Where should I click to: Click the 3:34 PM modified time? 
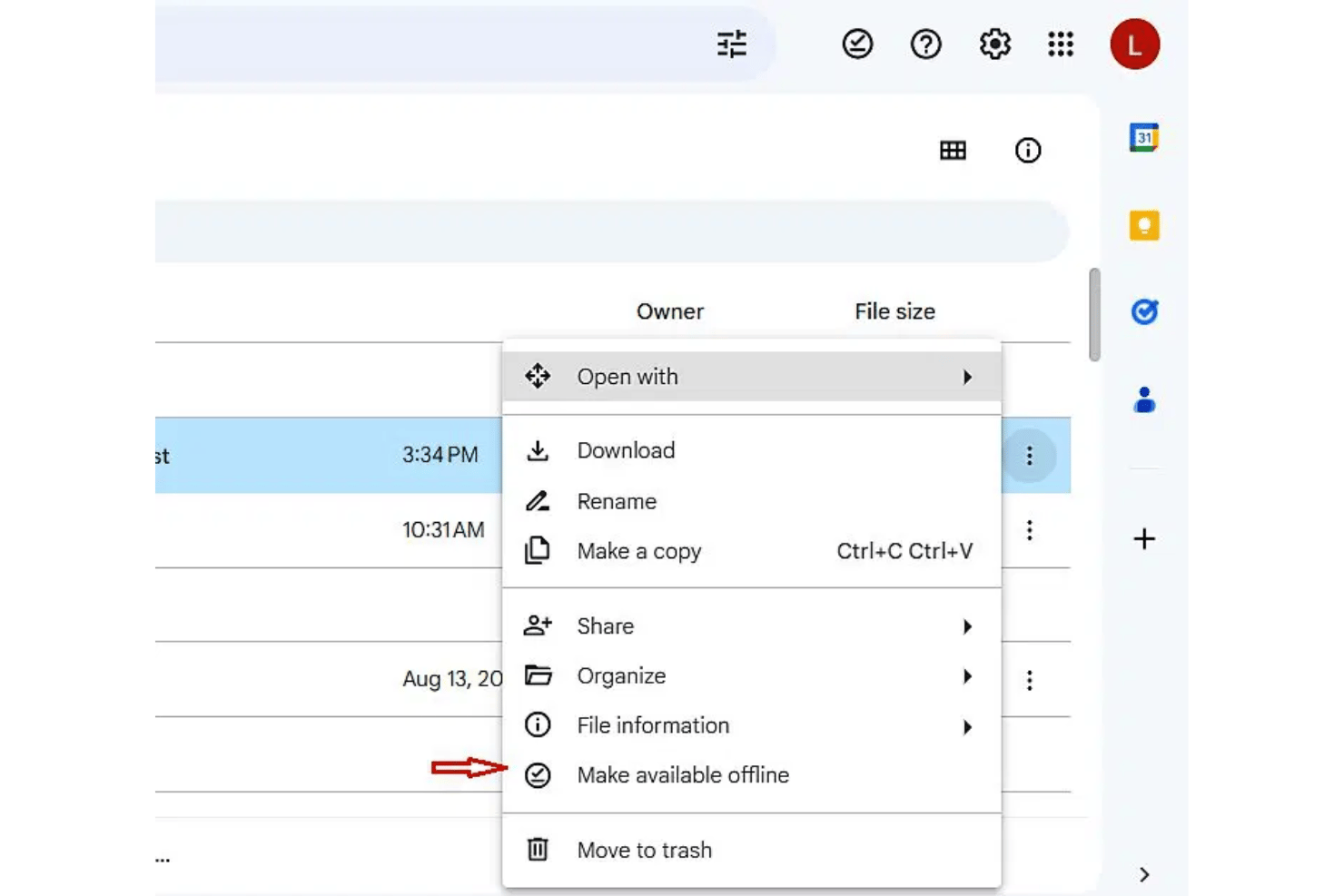pos(440,455)
